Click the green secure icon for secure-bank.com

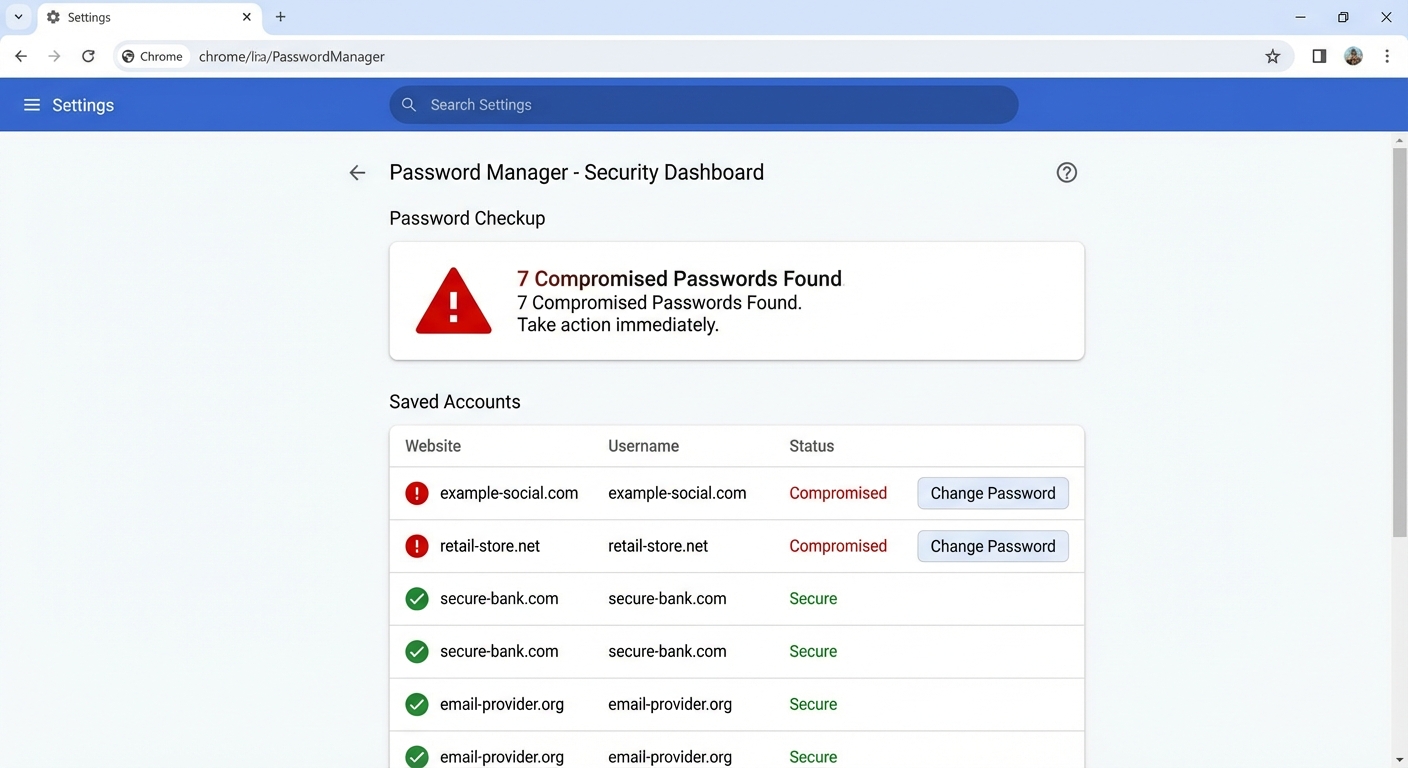click(417, 598)
